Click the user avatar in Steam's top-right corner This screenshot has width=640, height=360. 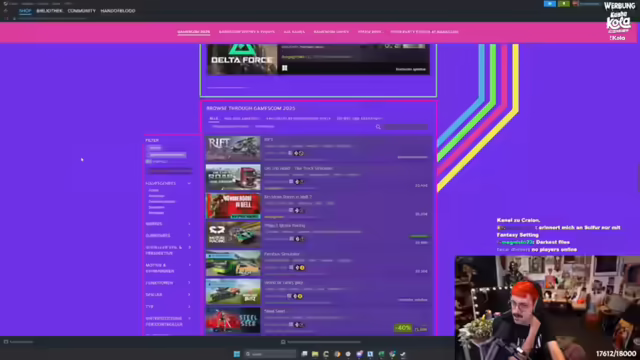coord(576,4)
